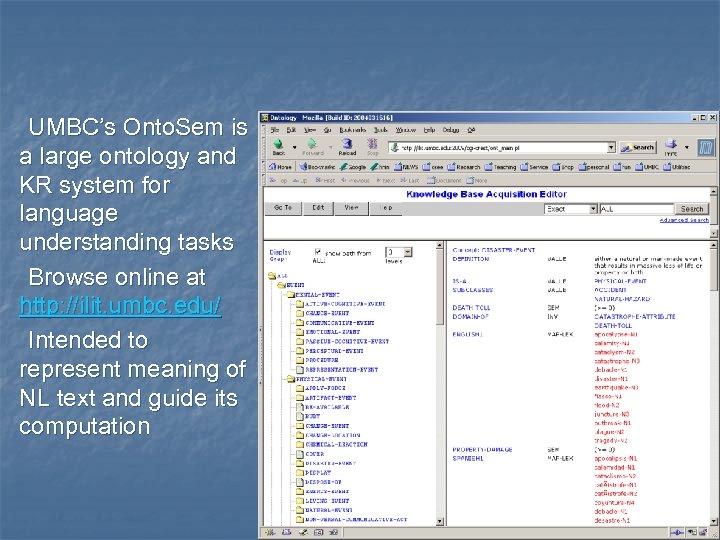Click the ALL search text field
Viewport: 720px width, 540px height.
point(636,209)
